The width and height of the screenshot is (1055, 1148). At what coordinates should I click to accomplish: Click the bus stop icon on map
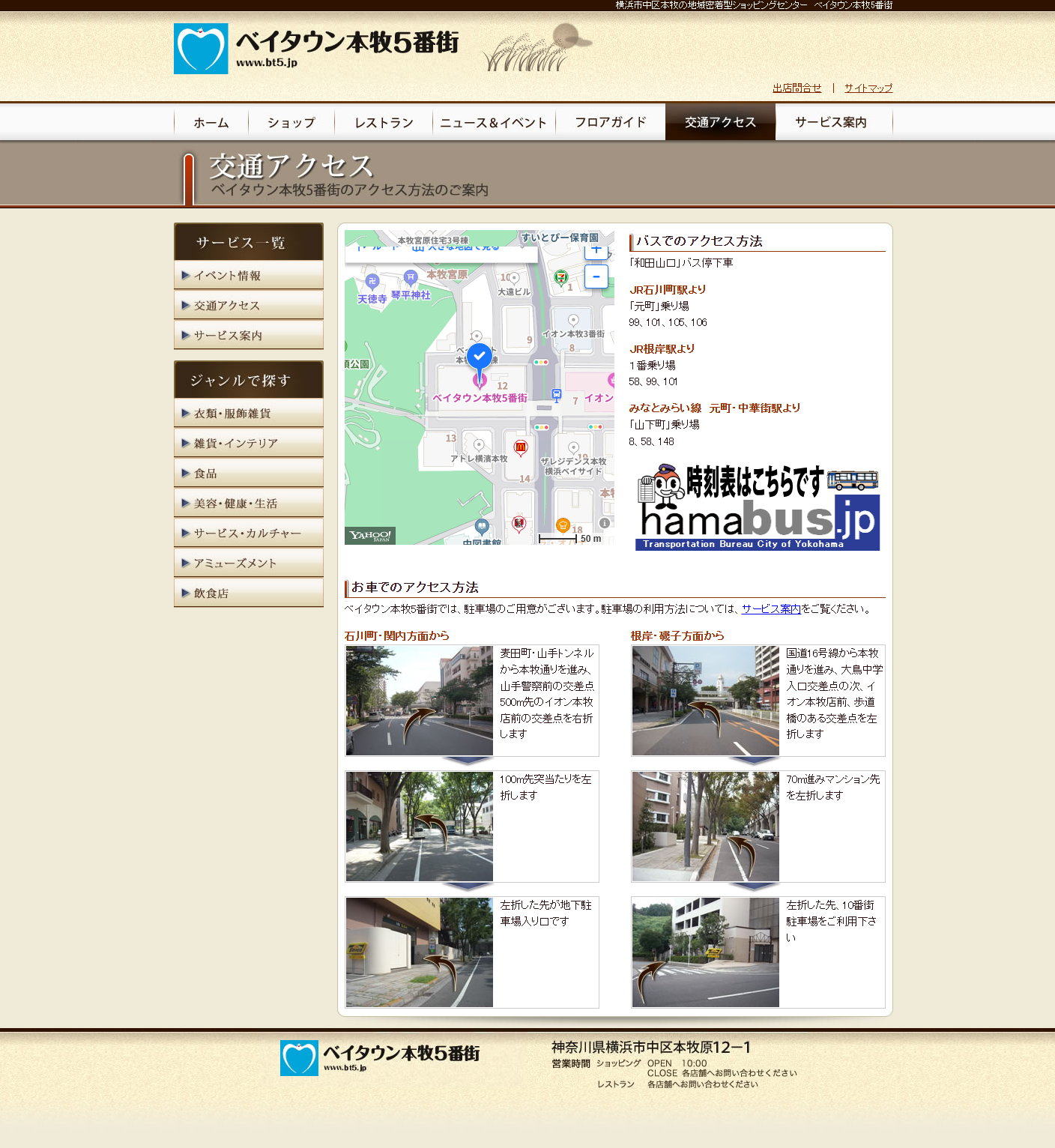(556, 394)
